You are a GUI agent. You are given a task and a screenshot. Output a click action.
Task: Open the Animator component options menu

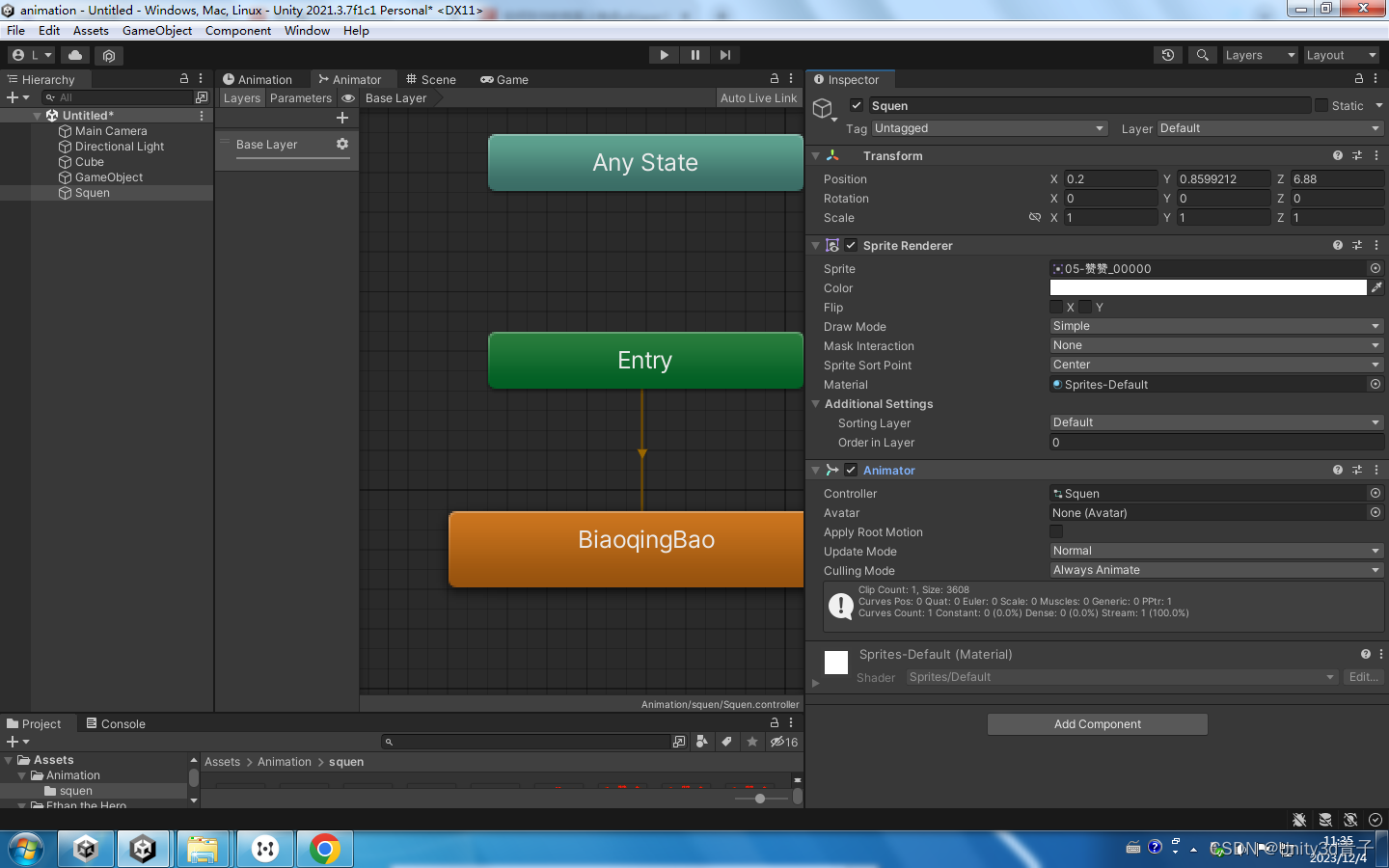pos(1376,470)
